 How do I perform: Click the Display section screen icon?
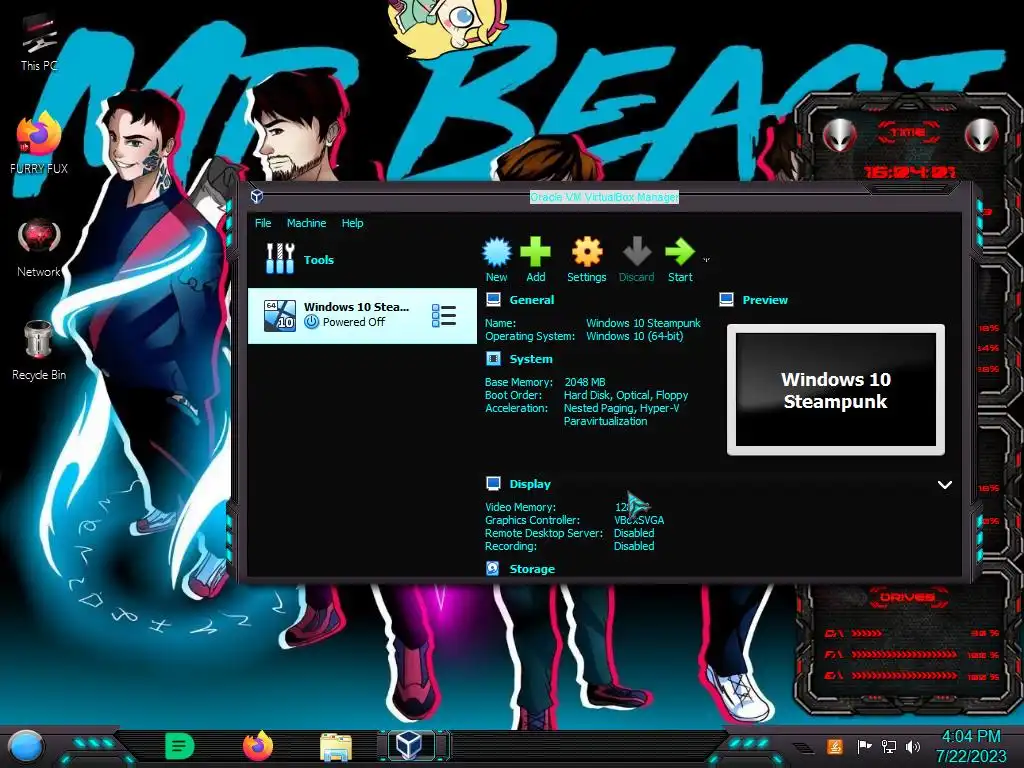pos(494,484)
